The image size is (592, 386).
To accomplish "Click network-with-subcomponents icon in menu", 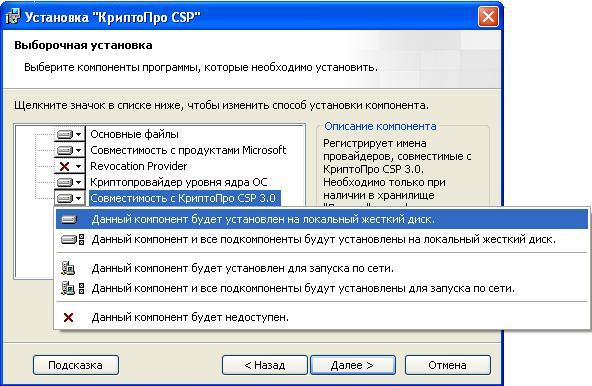I will (72, 289).
